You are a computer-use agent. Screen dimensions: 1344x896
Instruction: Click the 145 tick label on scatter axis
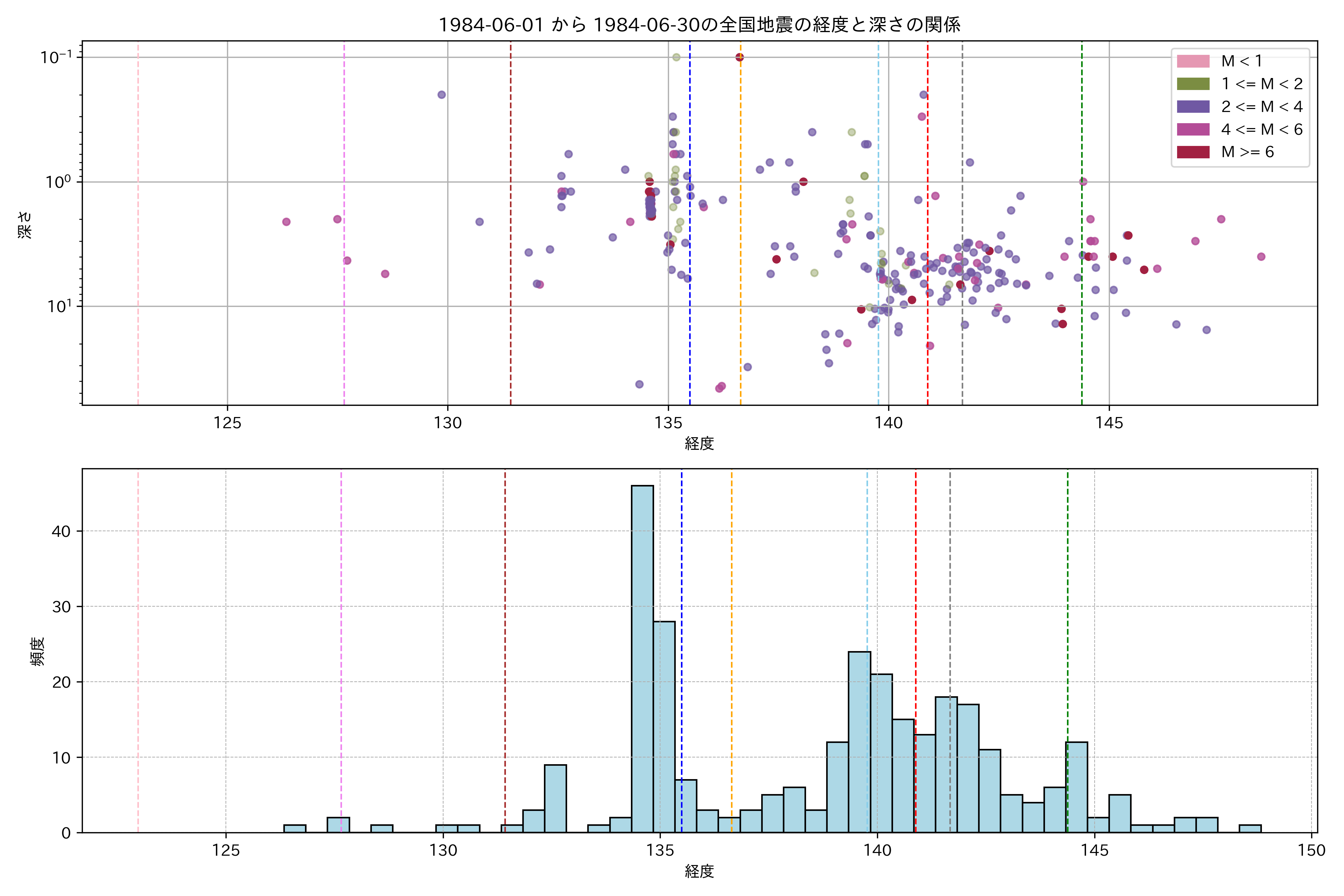(x=1109, y=423)
